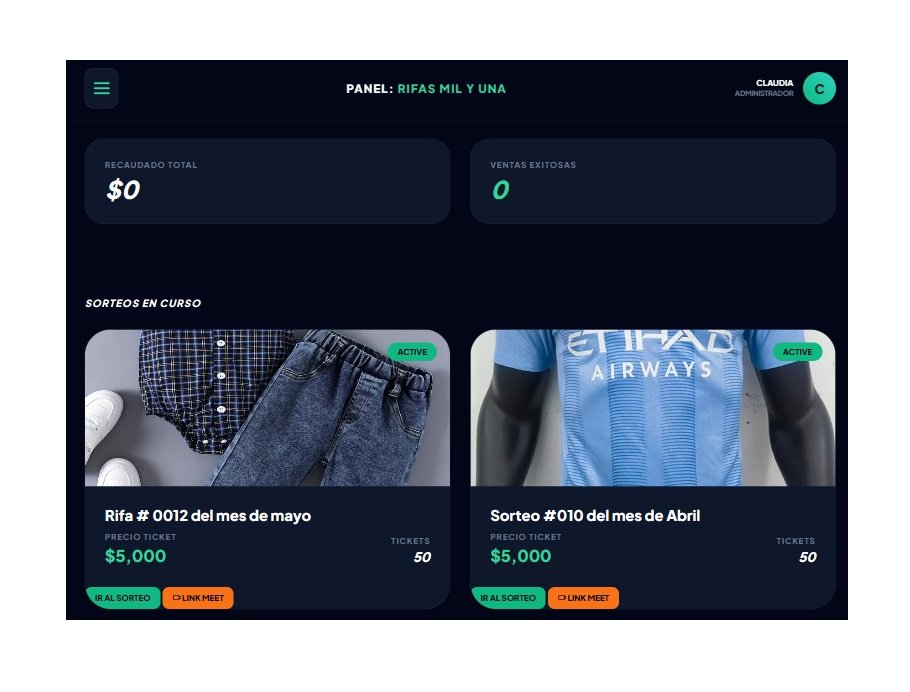Click video icon on Sorteo #010 Link Meet
The height and width of the screenshot is (692, 910).
562,598
